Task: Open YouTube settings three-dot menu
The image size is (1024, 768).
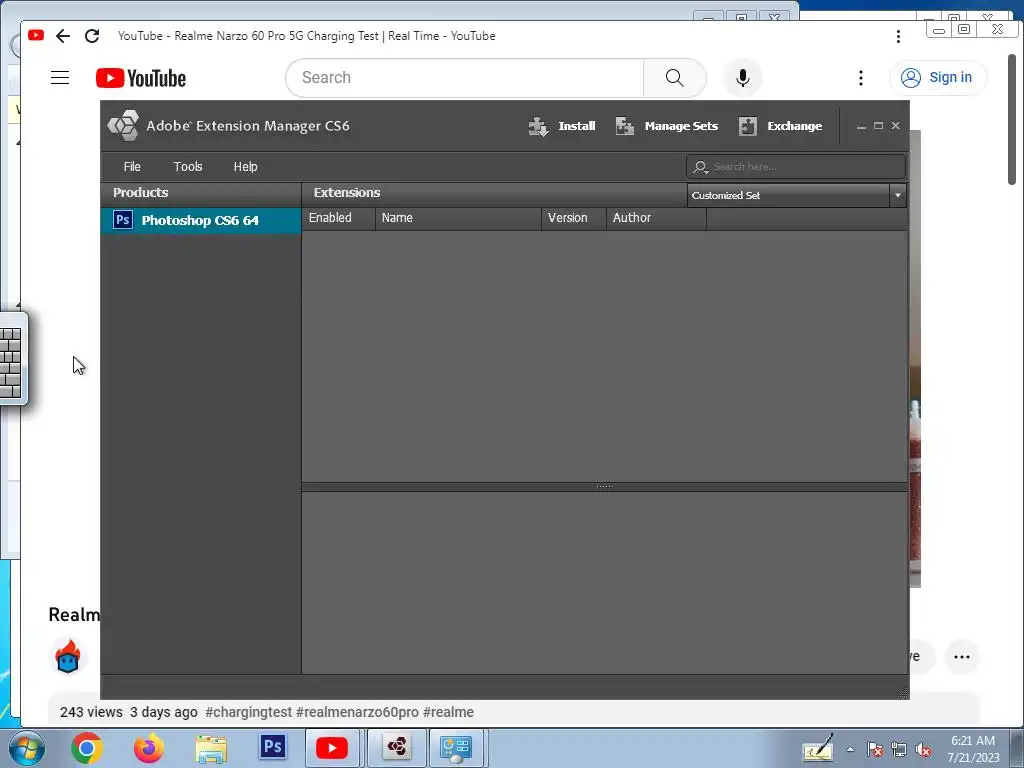Action: point(861,78)
